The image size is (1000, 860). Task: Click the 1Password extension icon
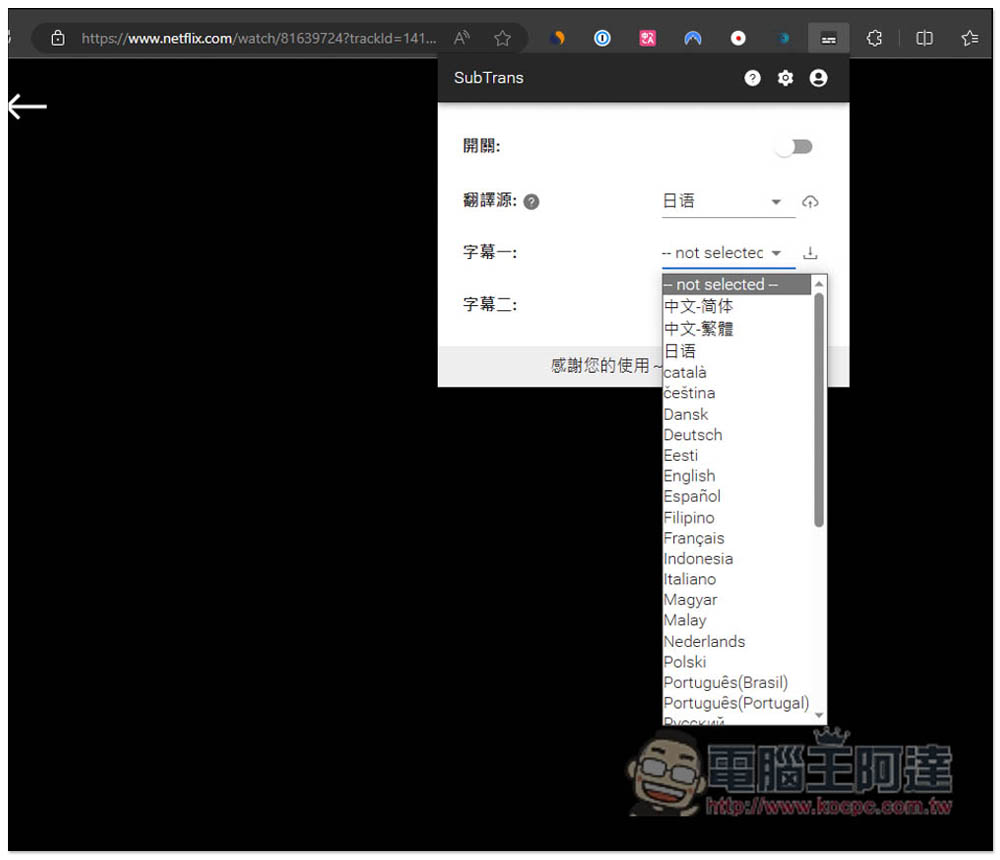(602, 39)
